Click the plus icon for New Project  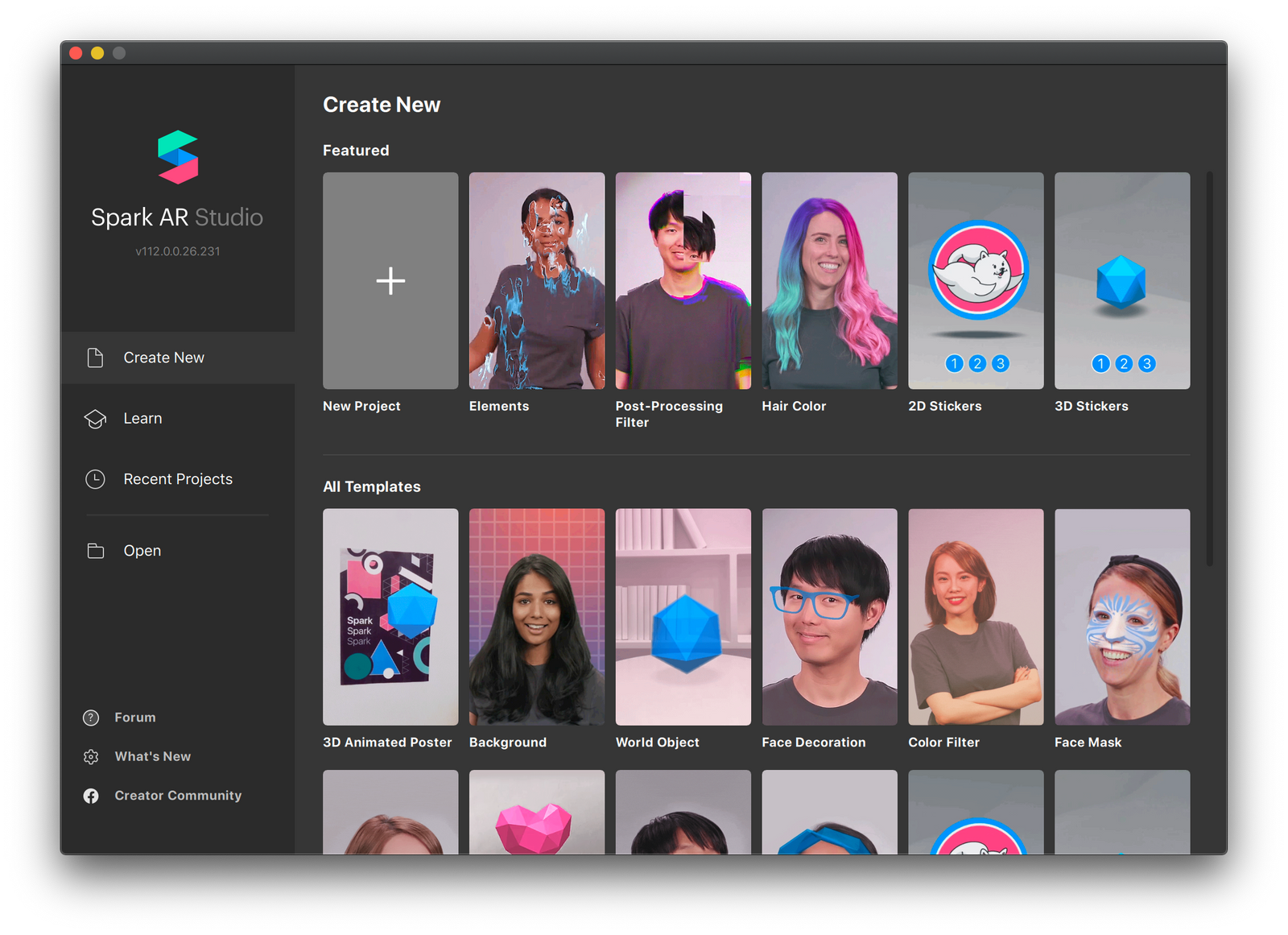click(390, 281)
